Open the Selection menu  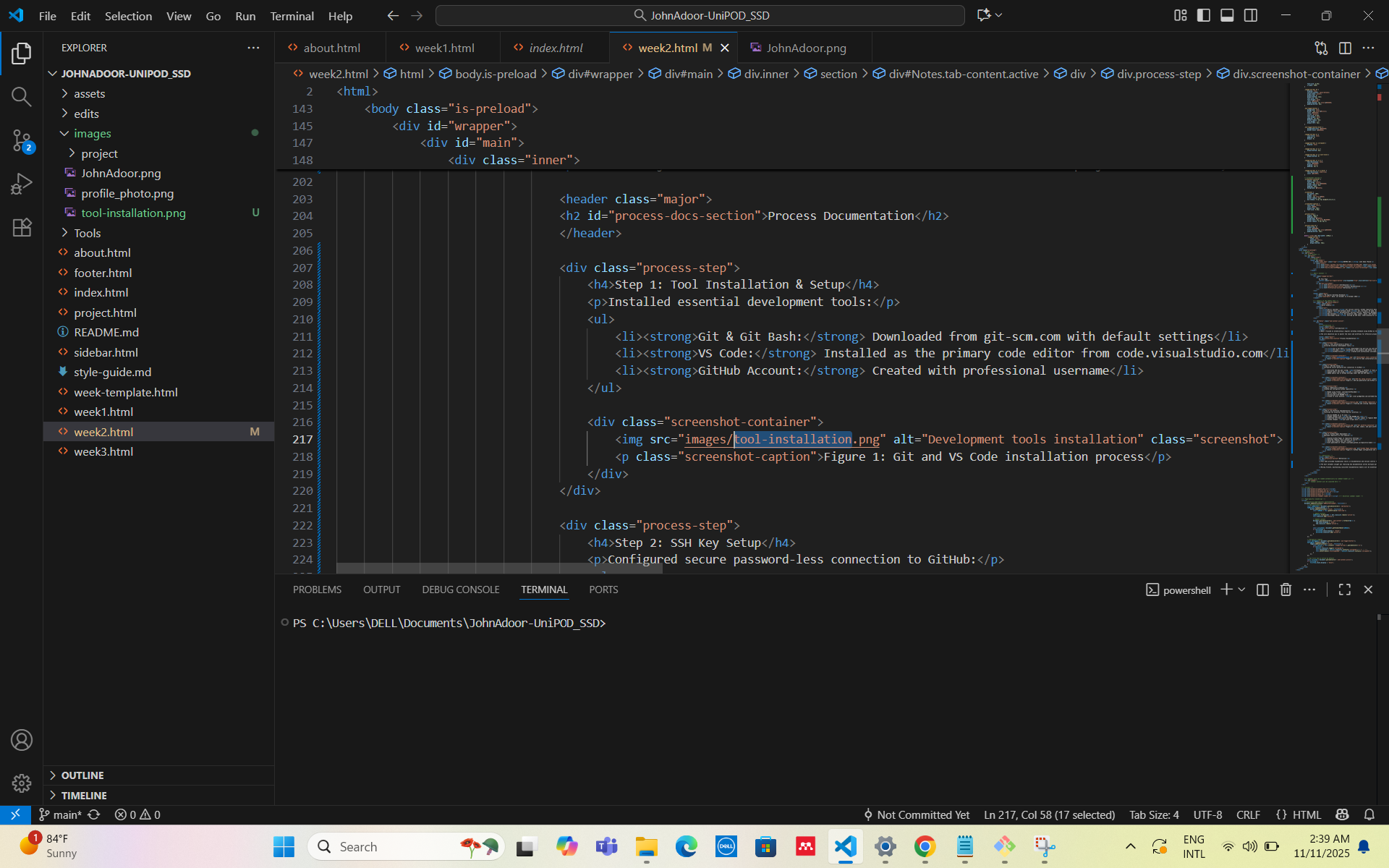[128, 16]
